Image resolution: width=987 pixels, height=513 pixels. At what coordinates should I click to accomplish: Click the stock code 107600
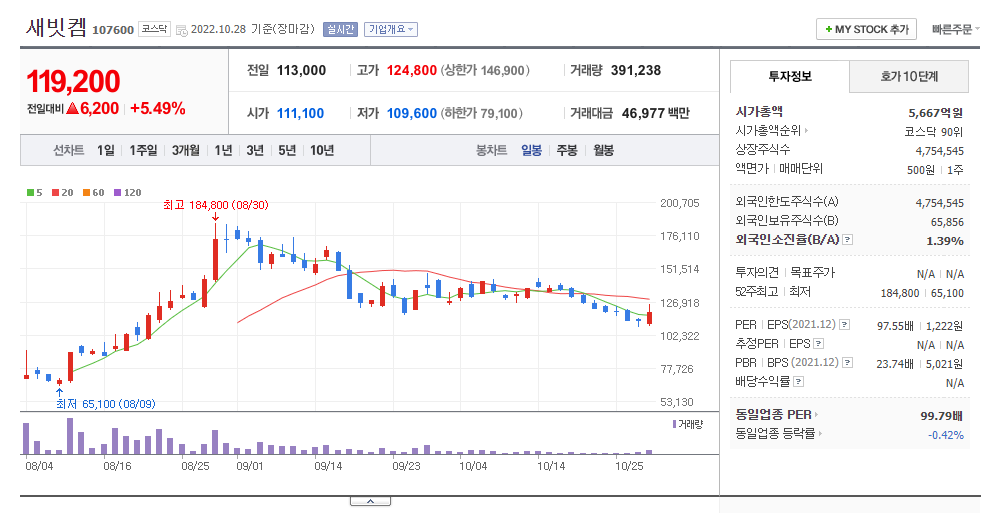click(x=113, y=30)
